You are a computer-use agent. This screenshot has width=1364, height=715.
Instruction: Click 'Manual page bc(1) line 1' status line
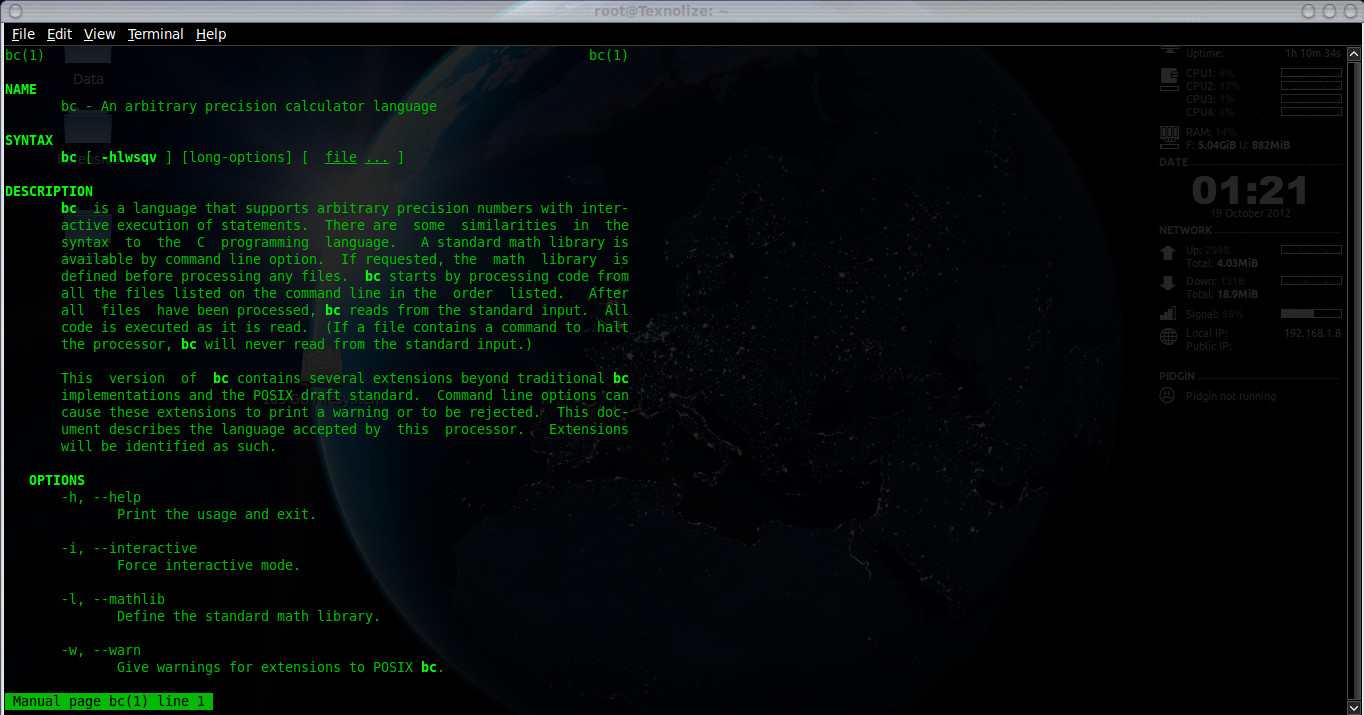point(109,702)
